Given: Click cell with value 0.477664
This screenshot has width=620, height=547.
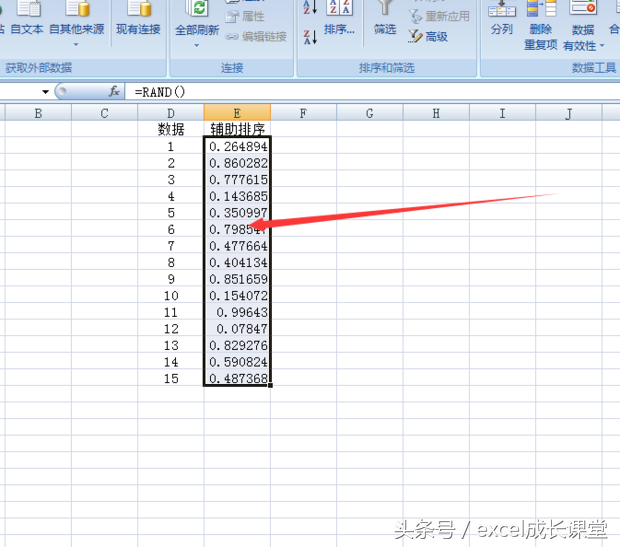Looking at the screenshot, I should coord(237,246).
